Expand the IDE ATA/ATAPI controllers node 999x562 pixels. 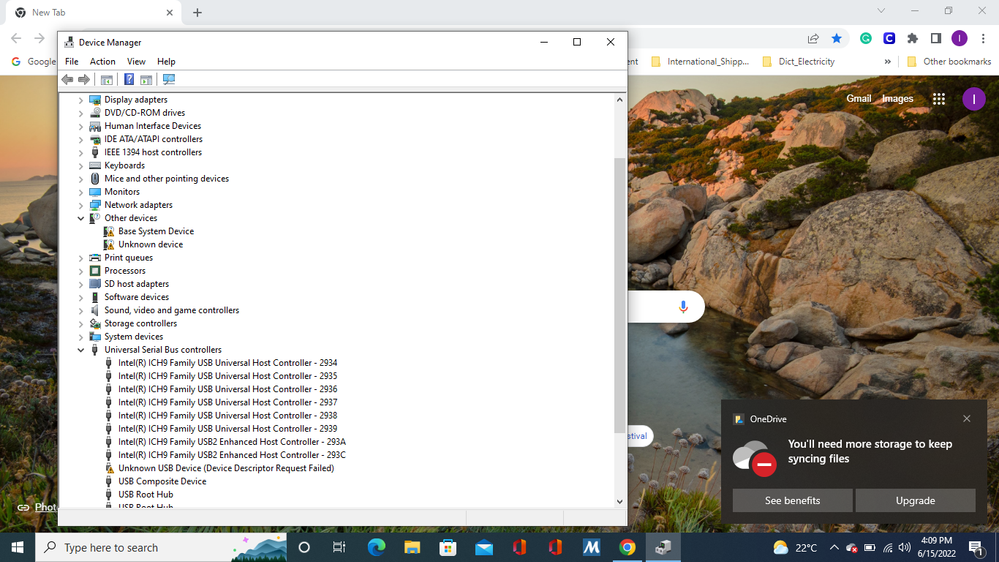click(x=80, y=140)
